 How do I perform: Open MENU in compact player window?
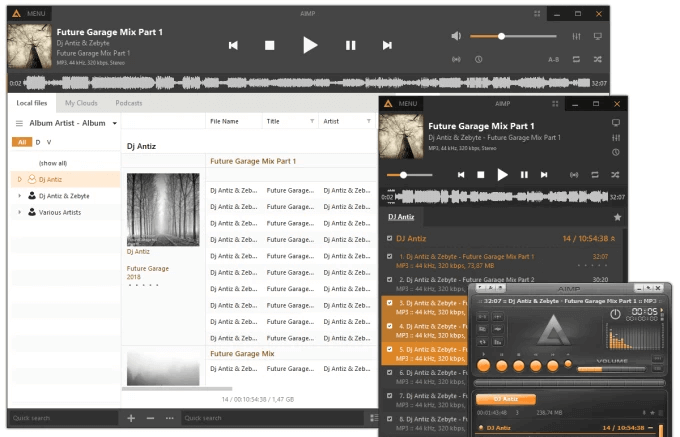(402, 104)
